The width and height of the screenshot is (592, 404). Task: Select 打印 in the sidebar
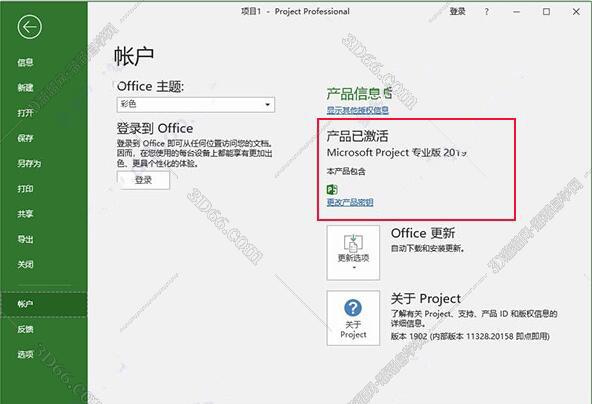pyautogui.click(x=25, y=189)
